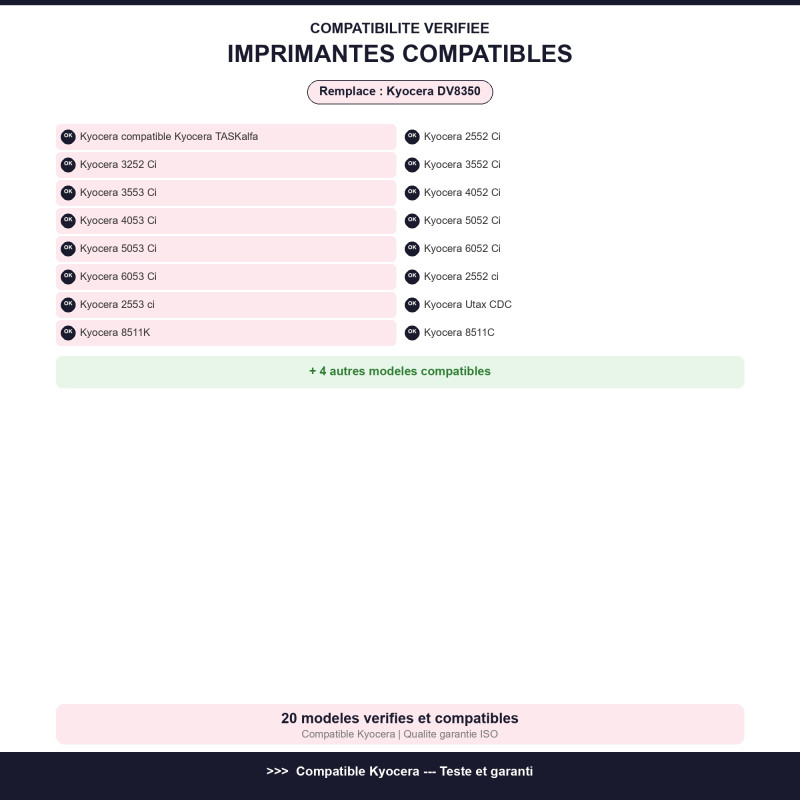Screen dimensions: 800x800
Task: Select the Kyocera 3553 Ci row
Action: click(226, 193)
